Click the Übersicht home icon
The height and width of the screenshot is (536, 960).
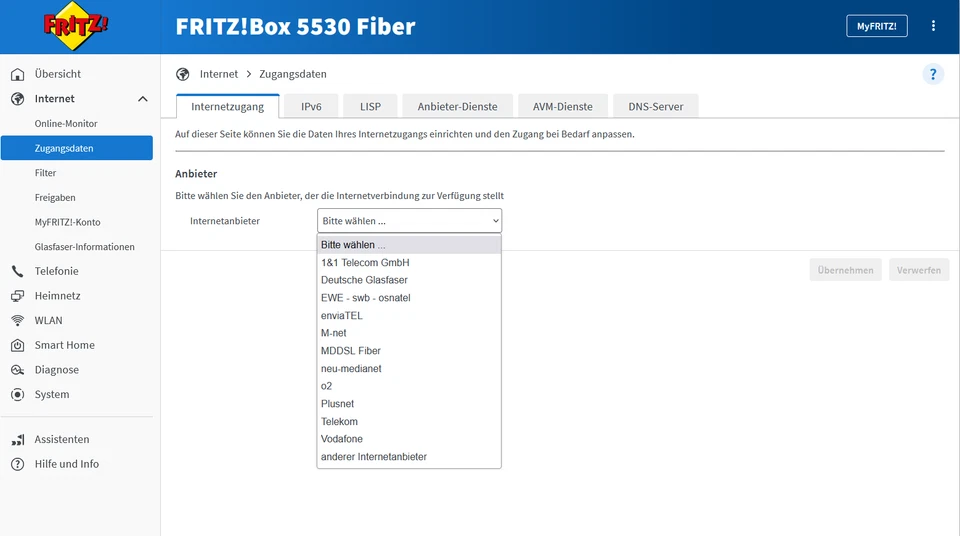tap(18, 74)
